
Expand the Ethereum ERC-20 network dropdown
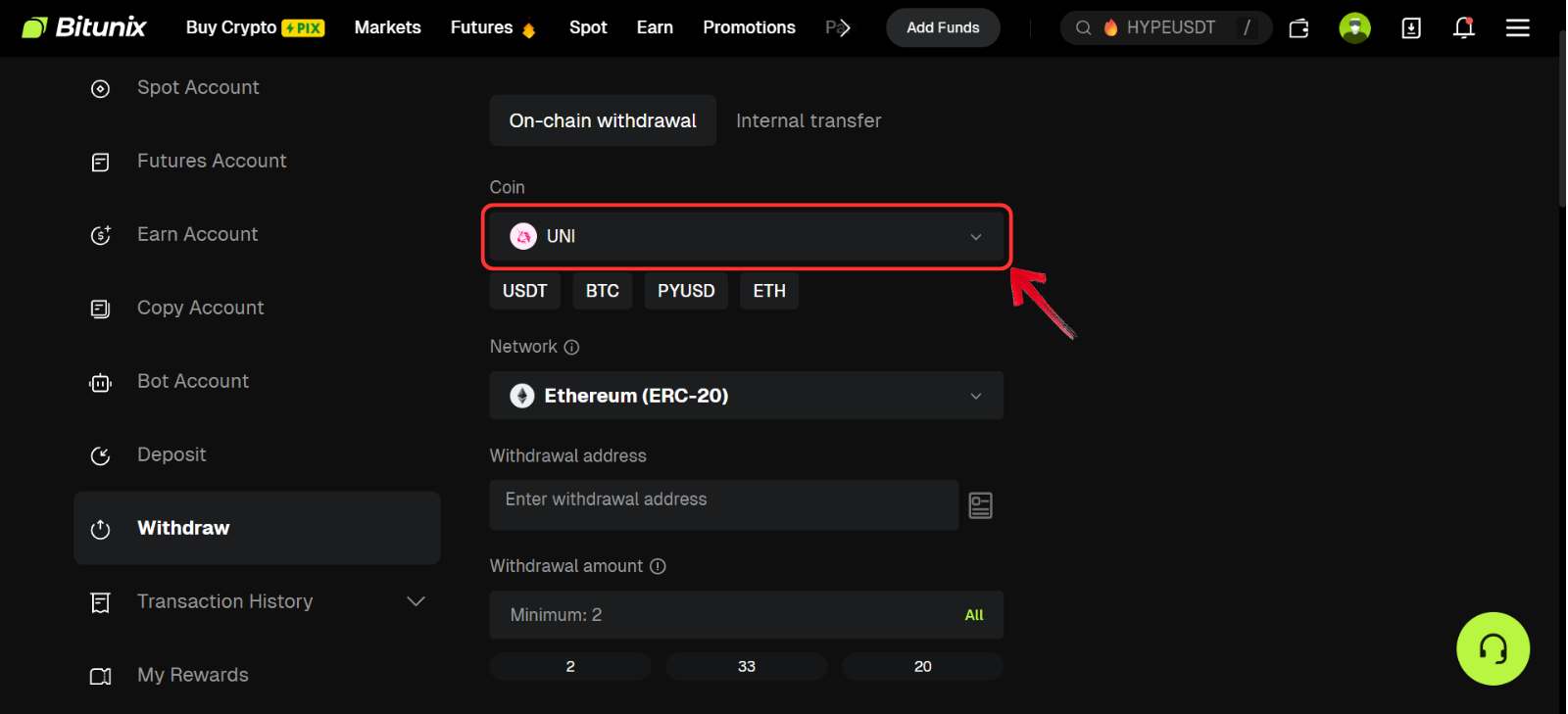pos(745,395)
